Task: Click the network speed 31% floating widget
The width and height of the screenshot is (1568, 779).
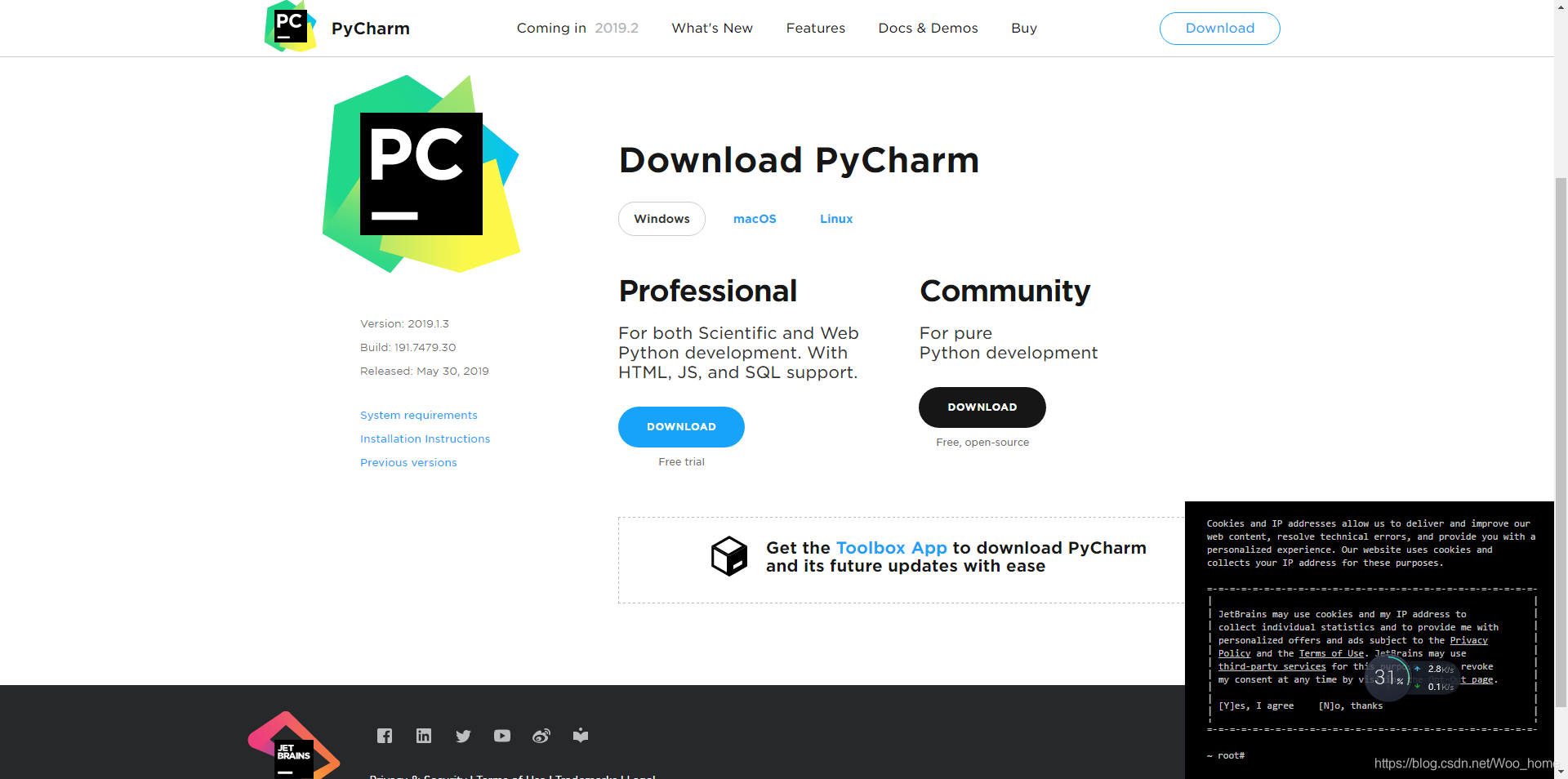Action: [1410, 677]
